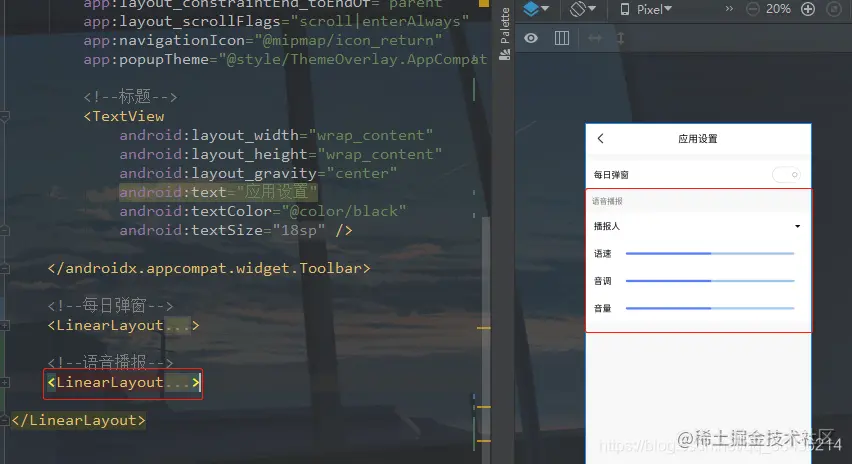The width and height of the screenshot is (852, 464).
Task: Click the fold marker beside closing </LinearLayout>
Action: [5, 421]
